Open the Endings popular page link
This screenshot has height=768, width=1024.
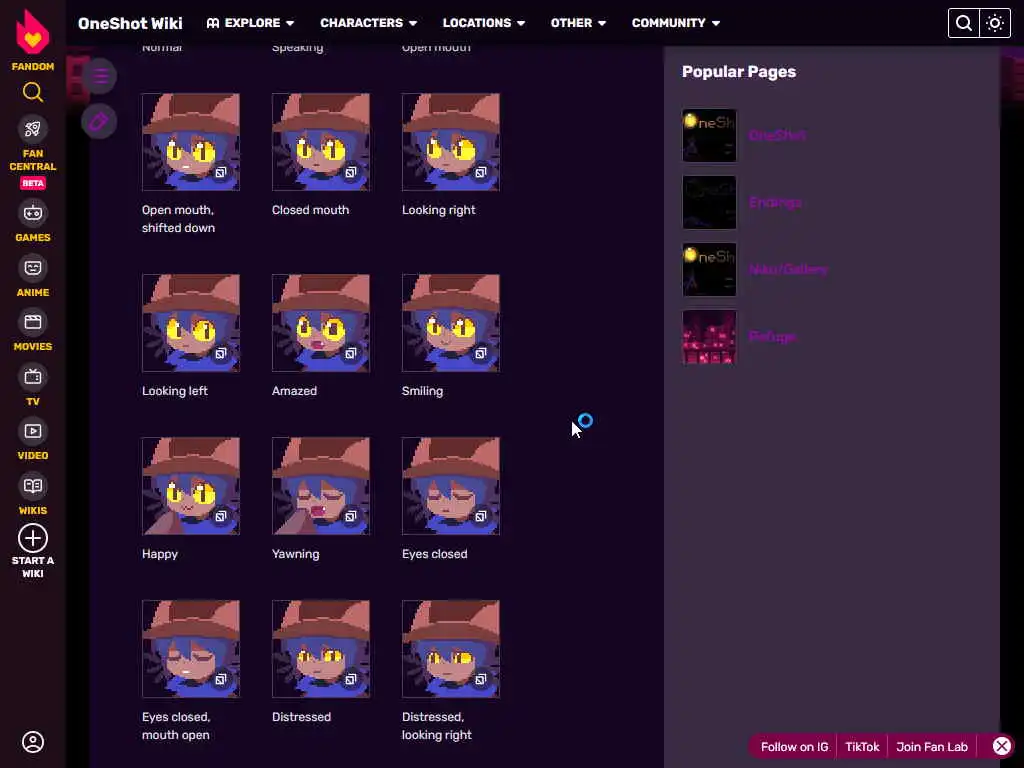coord(775,202)
